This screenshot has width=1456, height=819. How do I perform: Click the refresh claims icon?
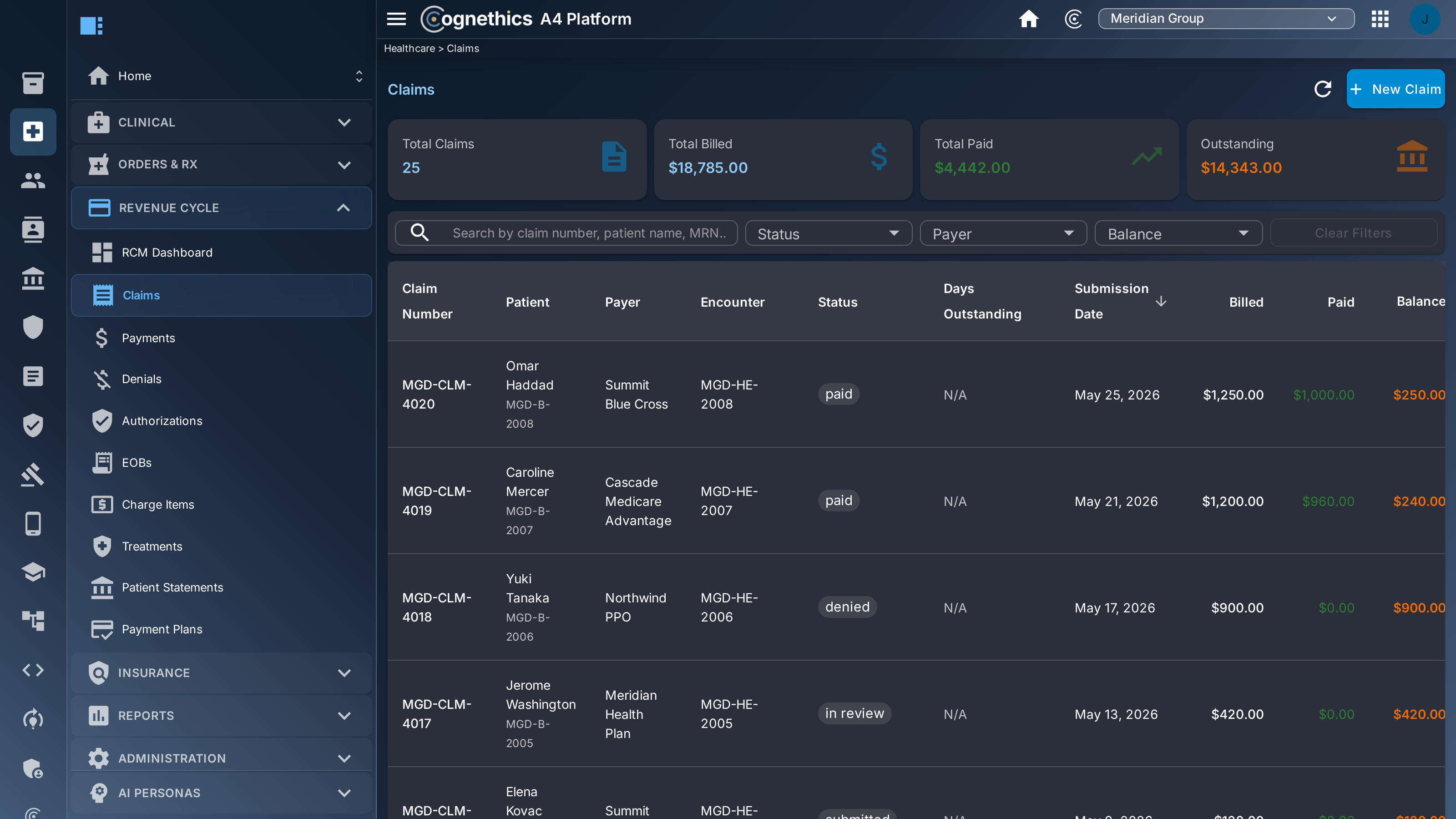(1323, 89)
